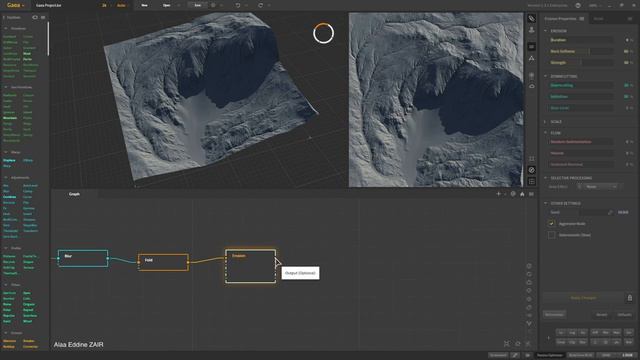Click the Apply Changes button

pyautogui.click(x=583, y=298)
